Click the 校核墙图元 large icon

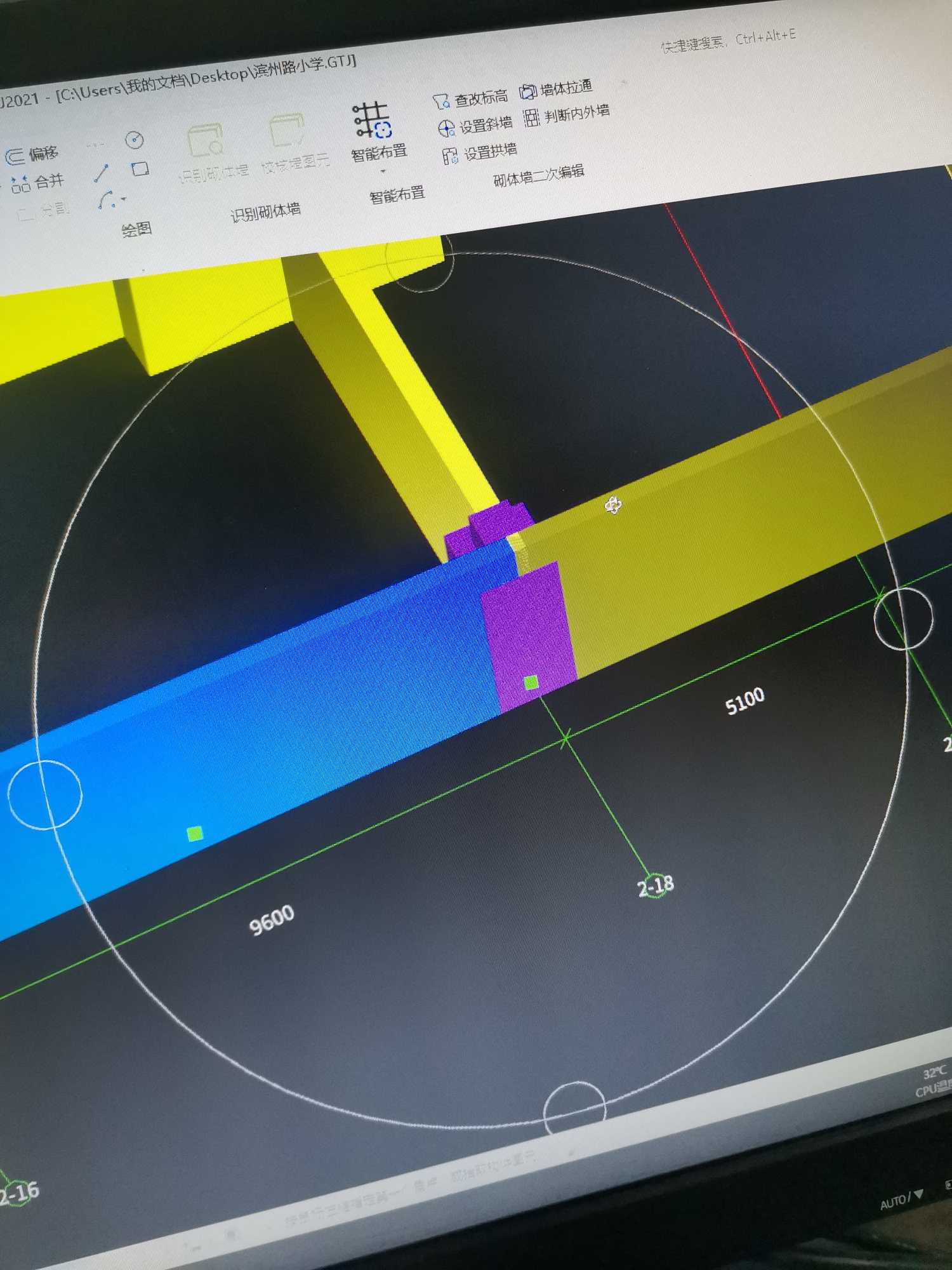coord(287,130)
